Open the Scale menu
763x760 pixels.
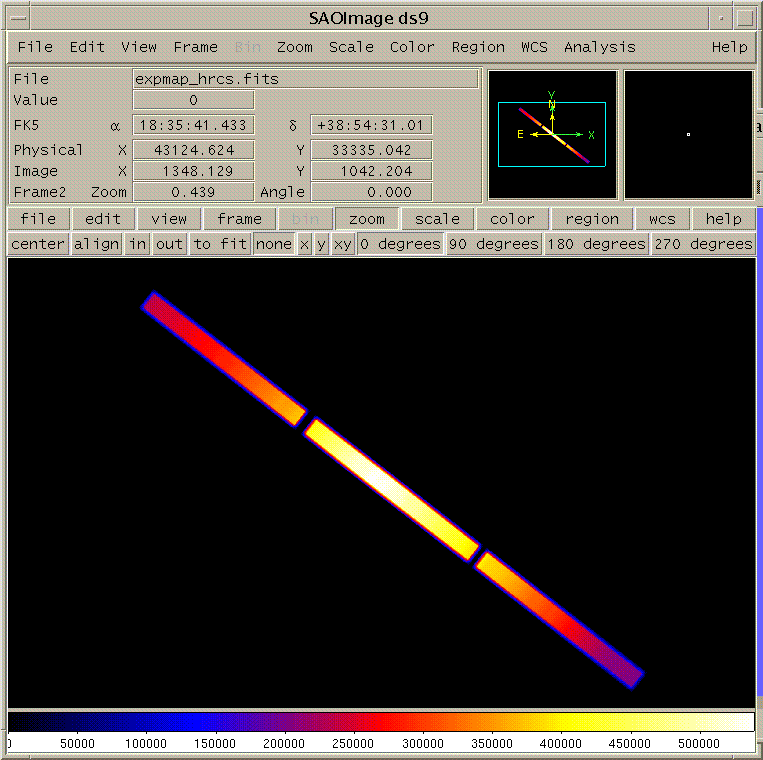point(351,47)
